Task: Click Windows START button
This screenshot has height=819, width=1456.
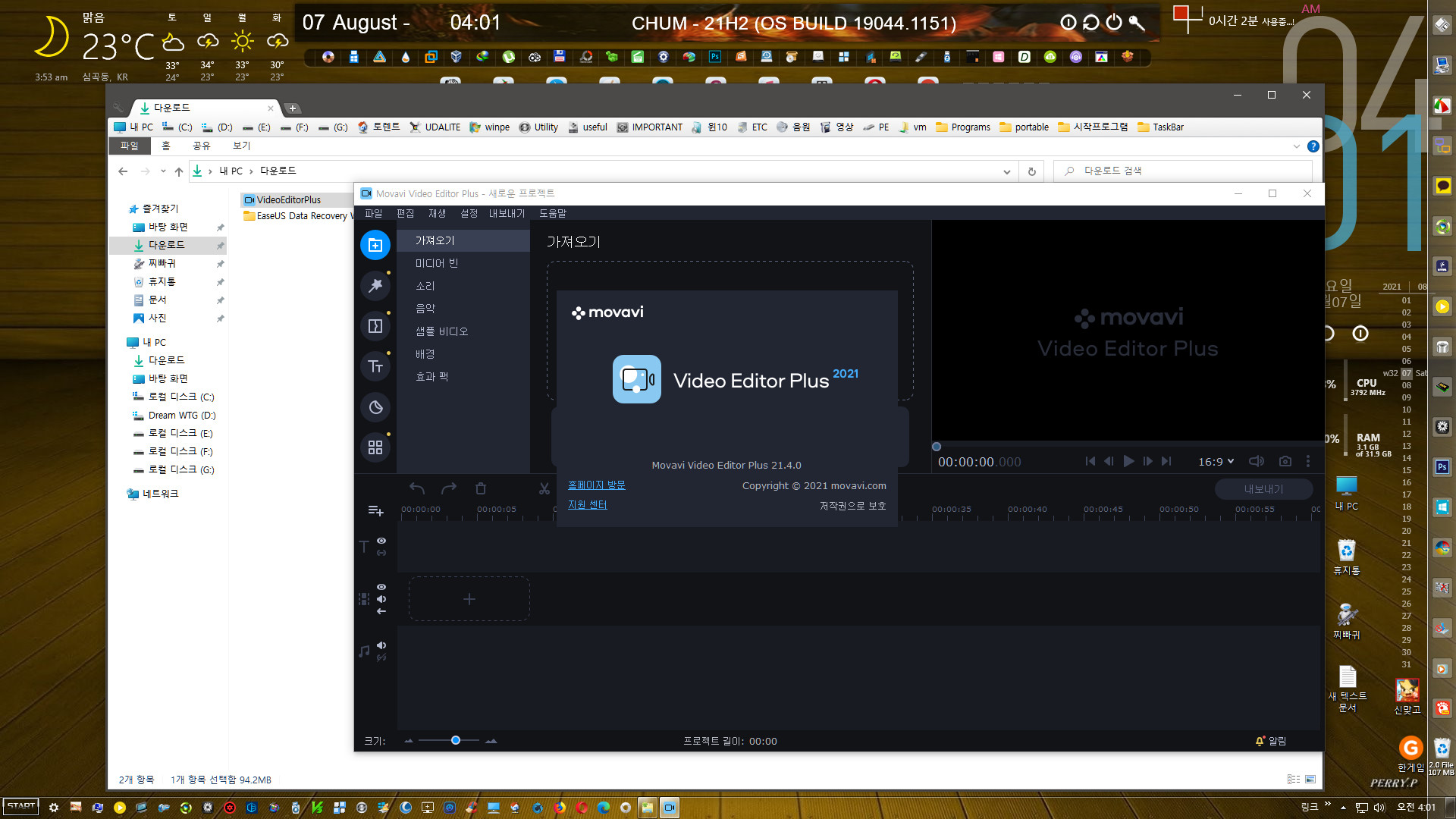Action: [21, 807]
